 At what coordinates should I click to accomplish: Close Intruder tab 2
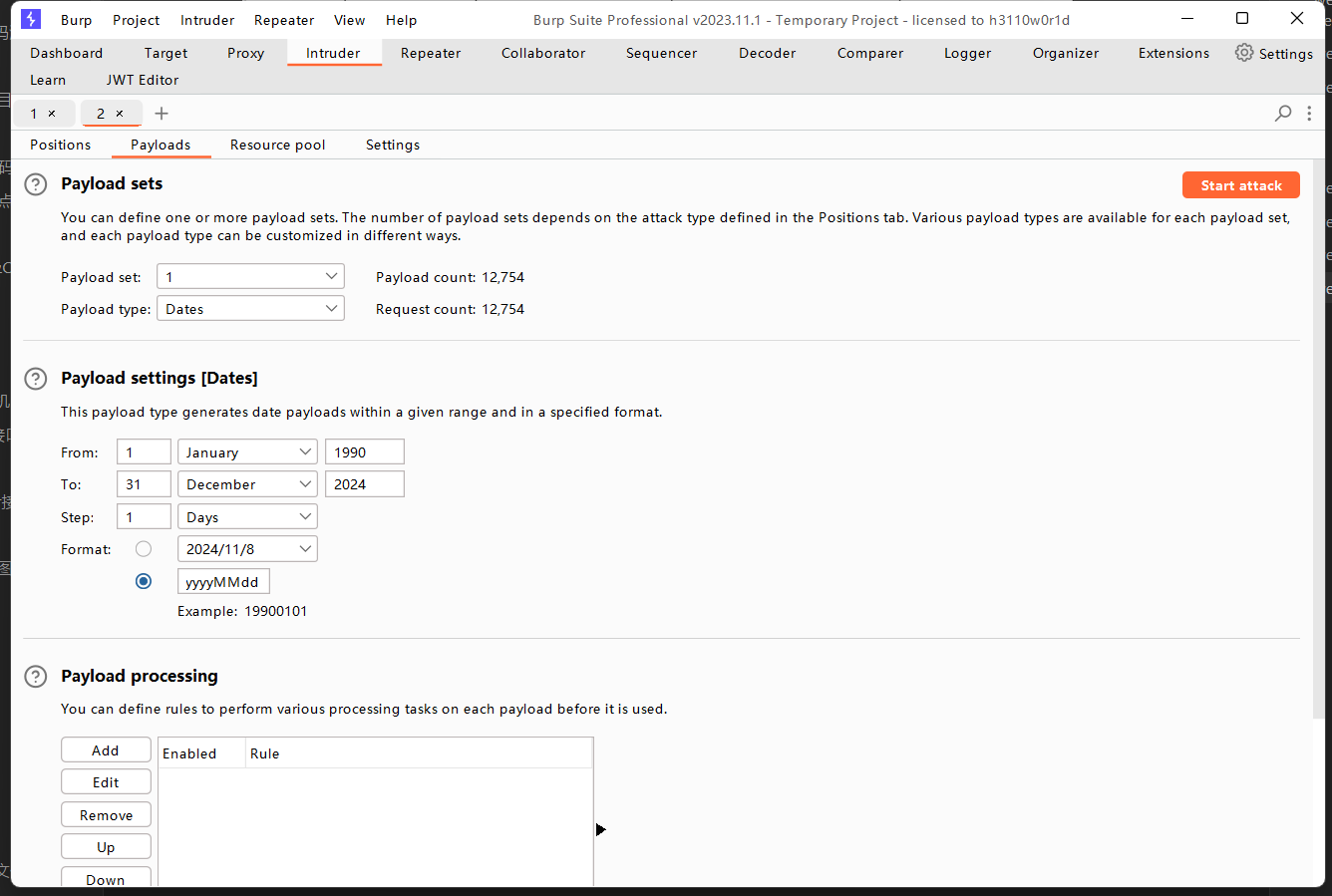[120, 114]
